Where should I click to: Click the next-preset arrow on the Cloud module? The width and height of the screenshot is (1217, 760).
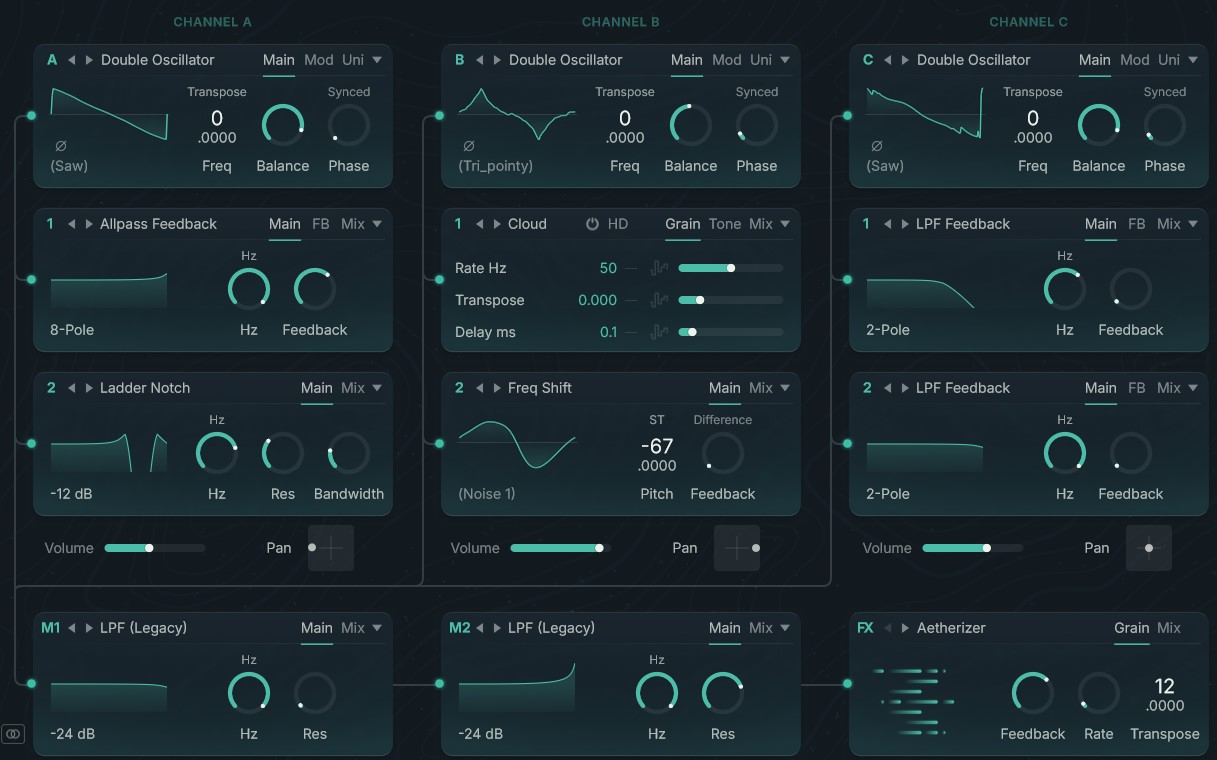tap(497, 224)
